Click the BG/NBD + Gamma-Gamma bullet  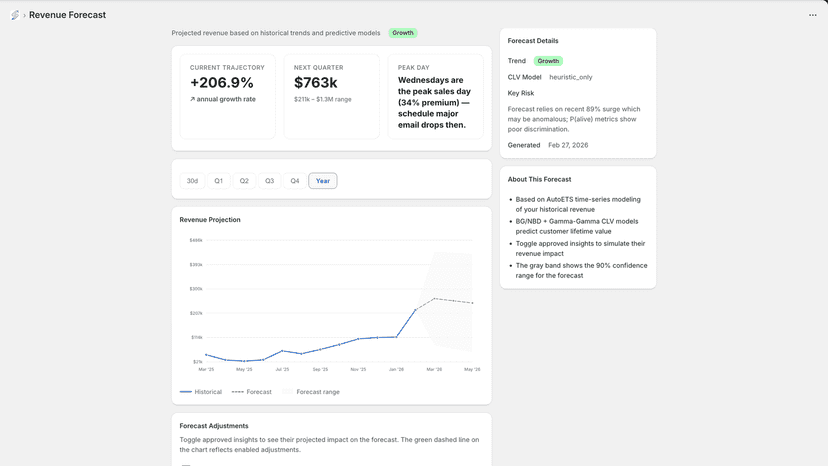coord(577,226)
